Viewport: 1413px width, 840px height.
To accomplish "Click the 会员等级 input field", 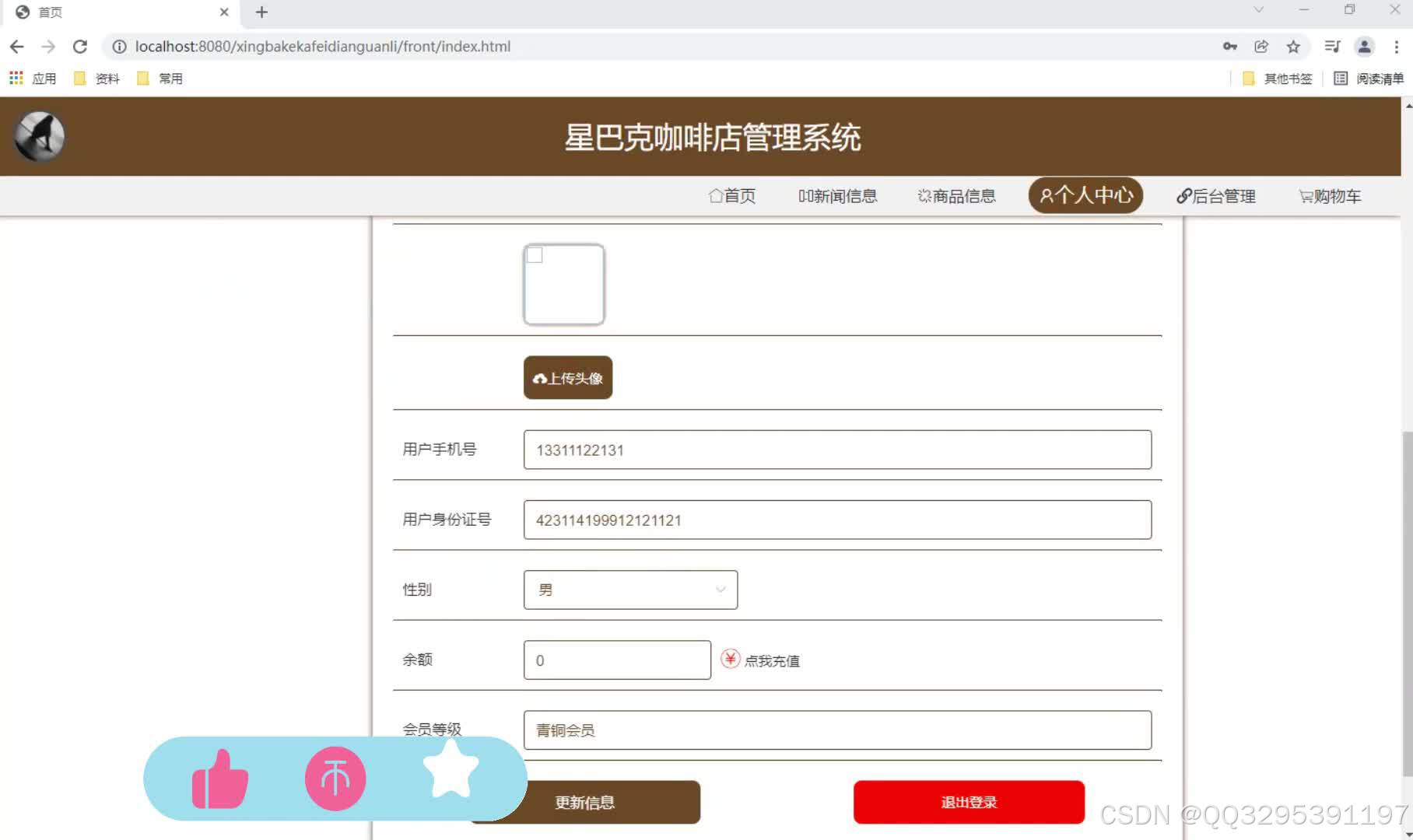I will click(837, 730).
